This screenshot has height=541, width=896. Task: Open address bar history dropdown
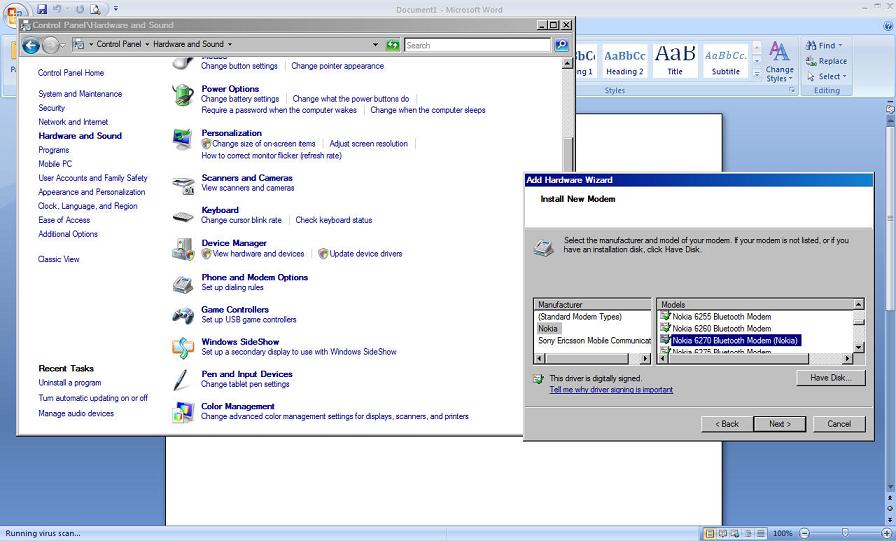click(x=375, y=45)
